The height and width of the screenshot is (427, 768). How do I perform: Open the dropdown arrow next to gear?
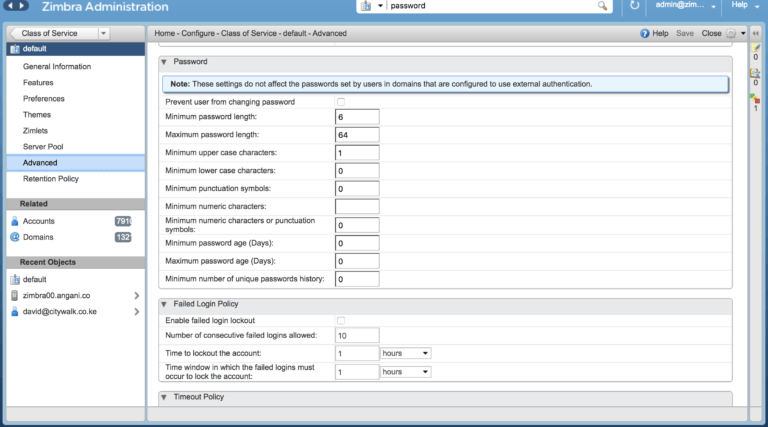pos(743,33)
